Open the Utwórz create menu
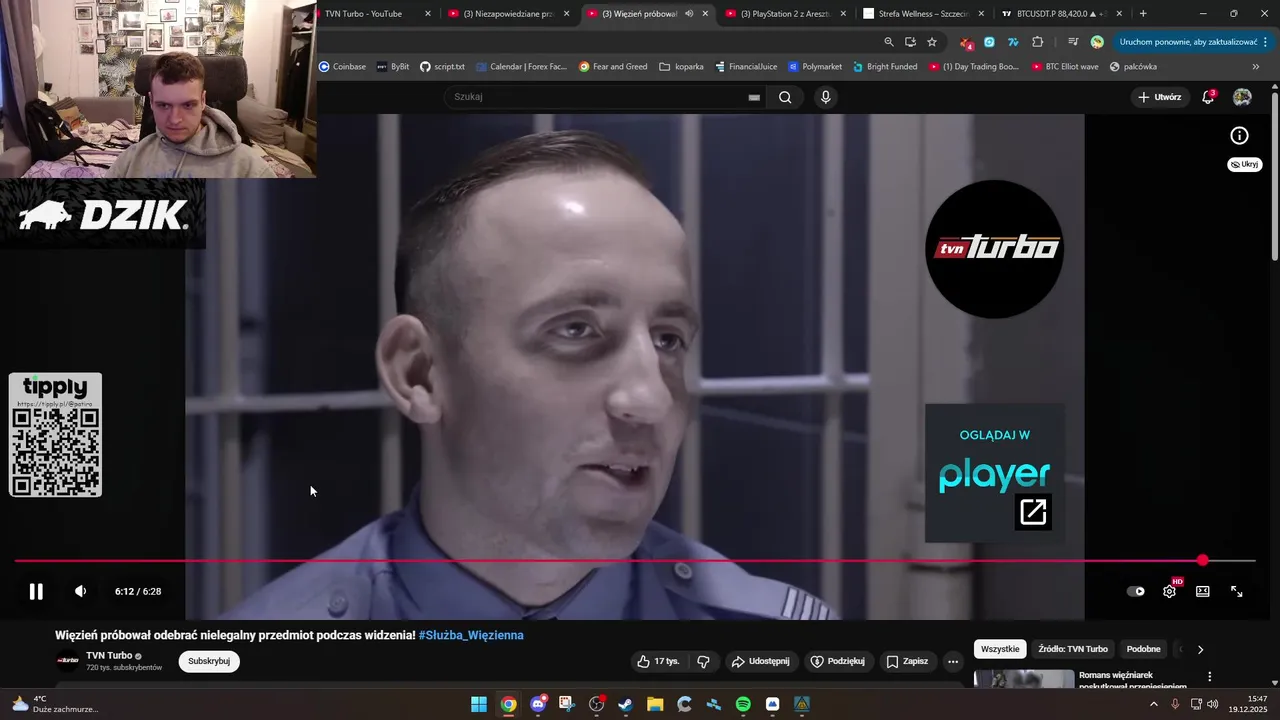Image resolution: width=1280 pixels, height=720 pixels. click(1160, 97)
